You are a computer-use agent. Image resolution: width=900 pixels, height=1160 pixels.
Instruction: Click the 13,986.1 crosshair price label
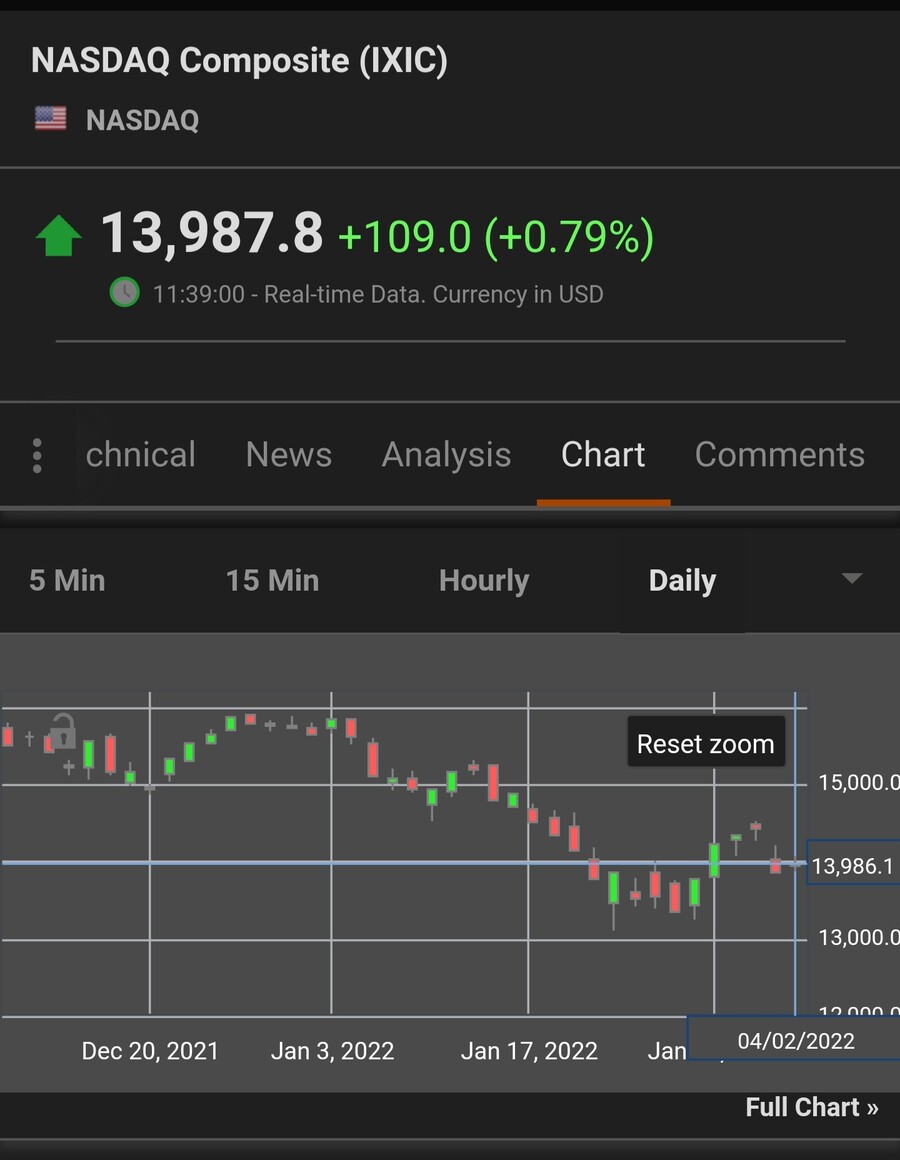852,866
